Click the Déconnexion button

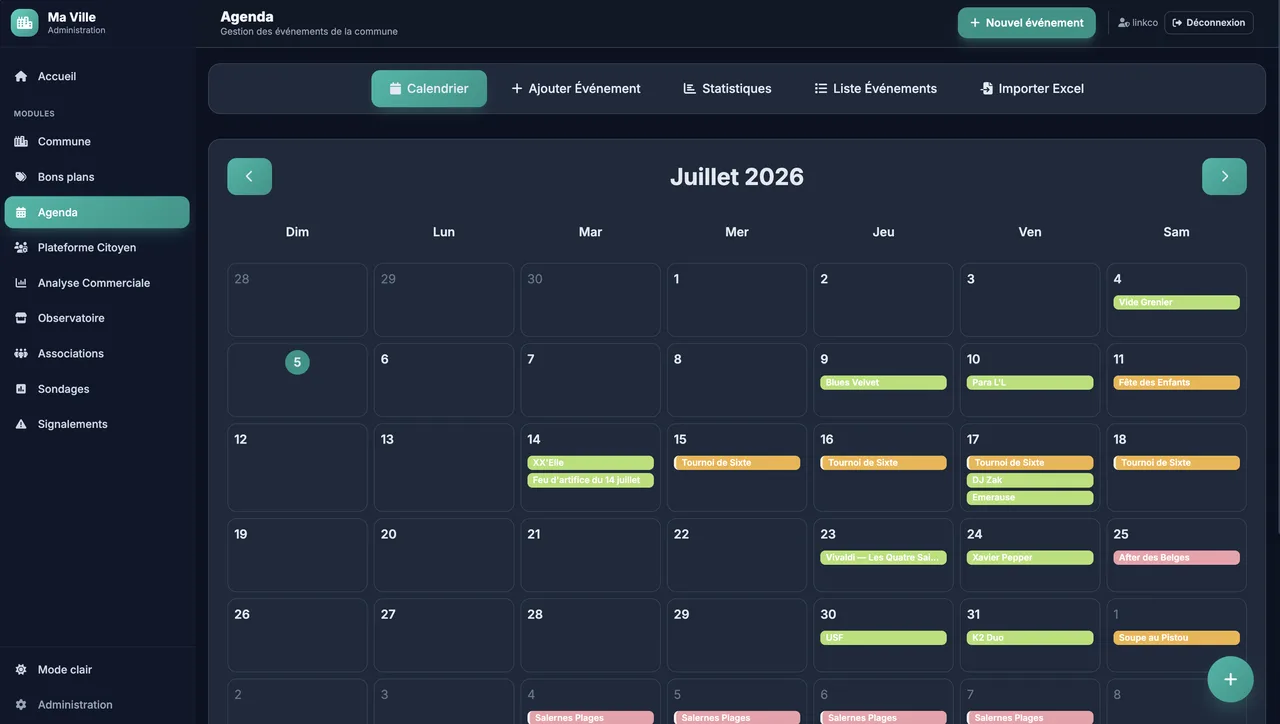pyautogui.click(x=1209, y=23)
